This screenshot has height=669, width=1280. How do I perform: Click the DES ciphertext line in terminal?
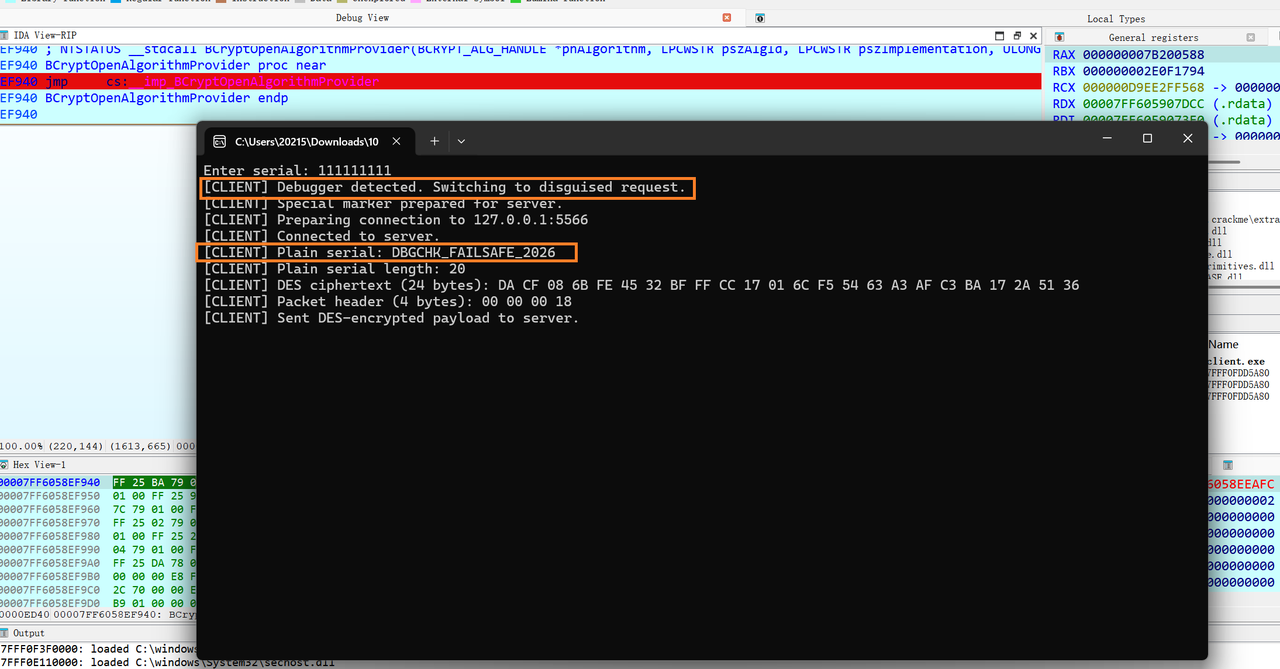[641, 285]
